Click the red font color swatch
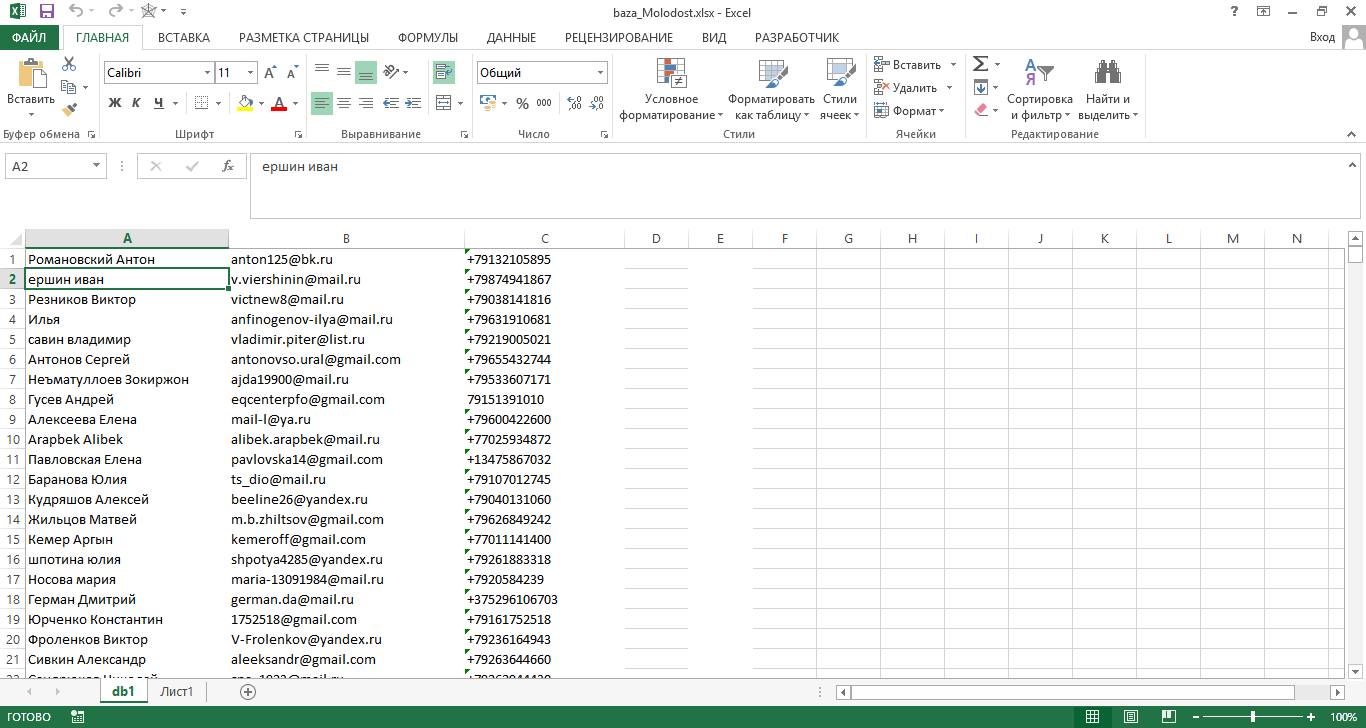 (279, 103)
